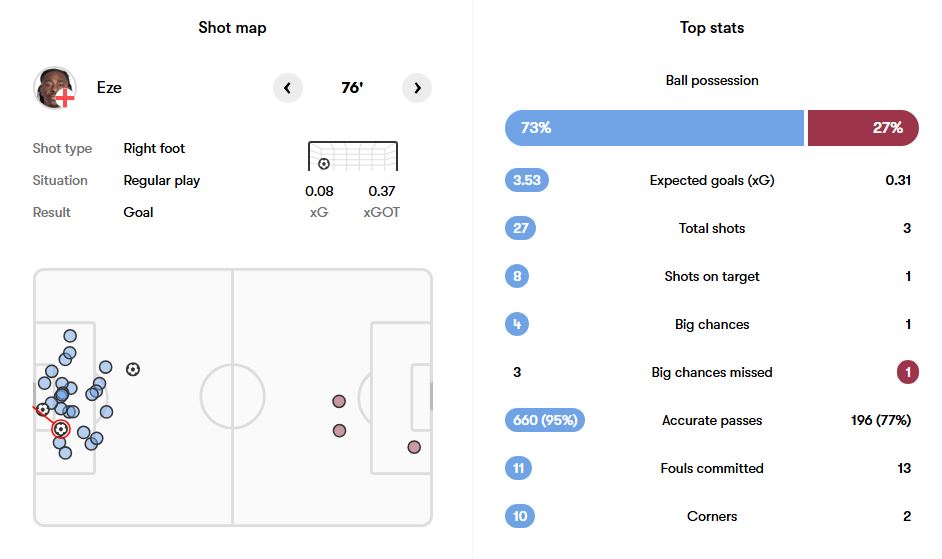
Task: Click Eze's player avatar photo
Action: point(55,88)
